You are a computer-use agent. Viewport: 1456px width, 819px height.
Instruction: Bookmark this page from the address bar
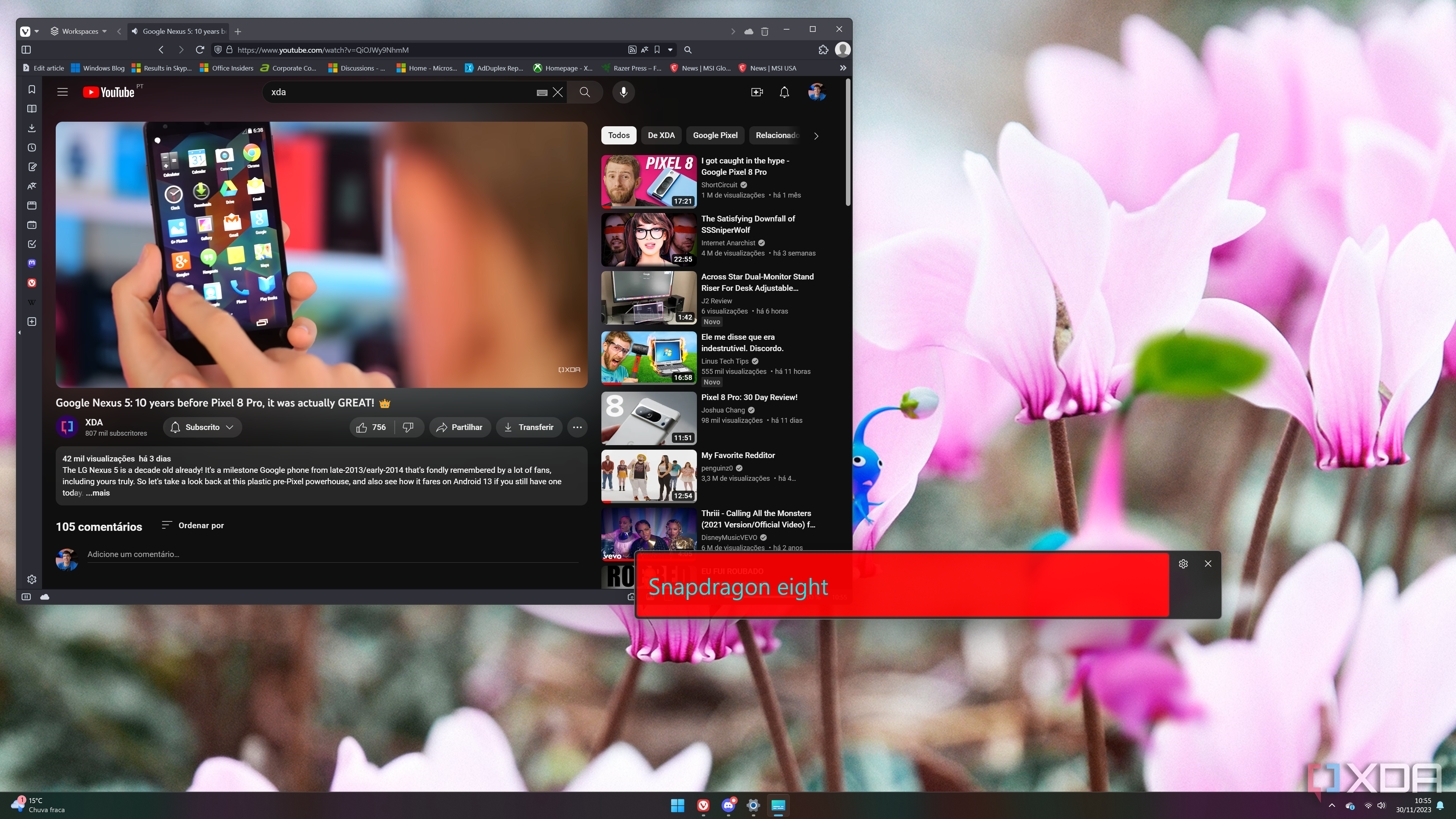[657, 50]
